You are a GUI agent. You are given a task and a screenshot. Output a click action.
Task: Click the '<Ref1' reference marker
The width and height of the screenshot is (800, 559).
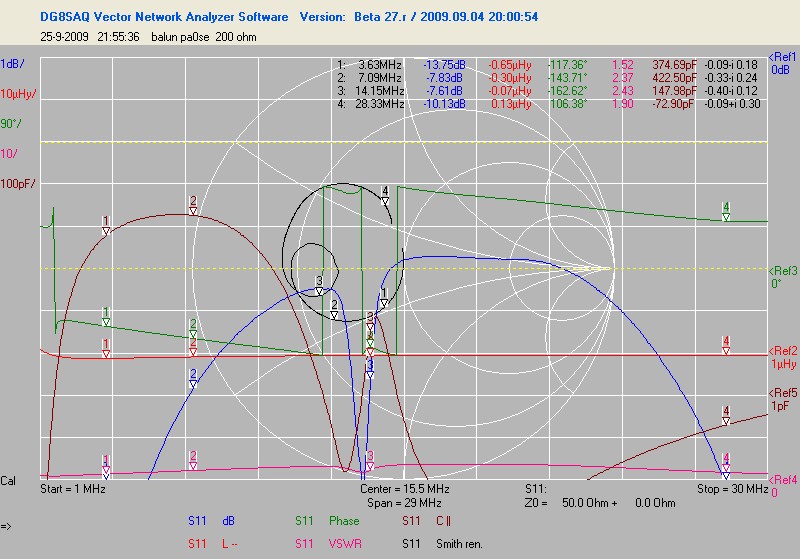coord(783,57)
